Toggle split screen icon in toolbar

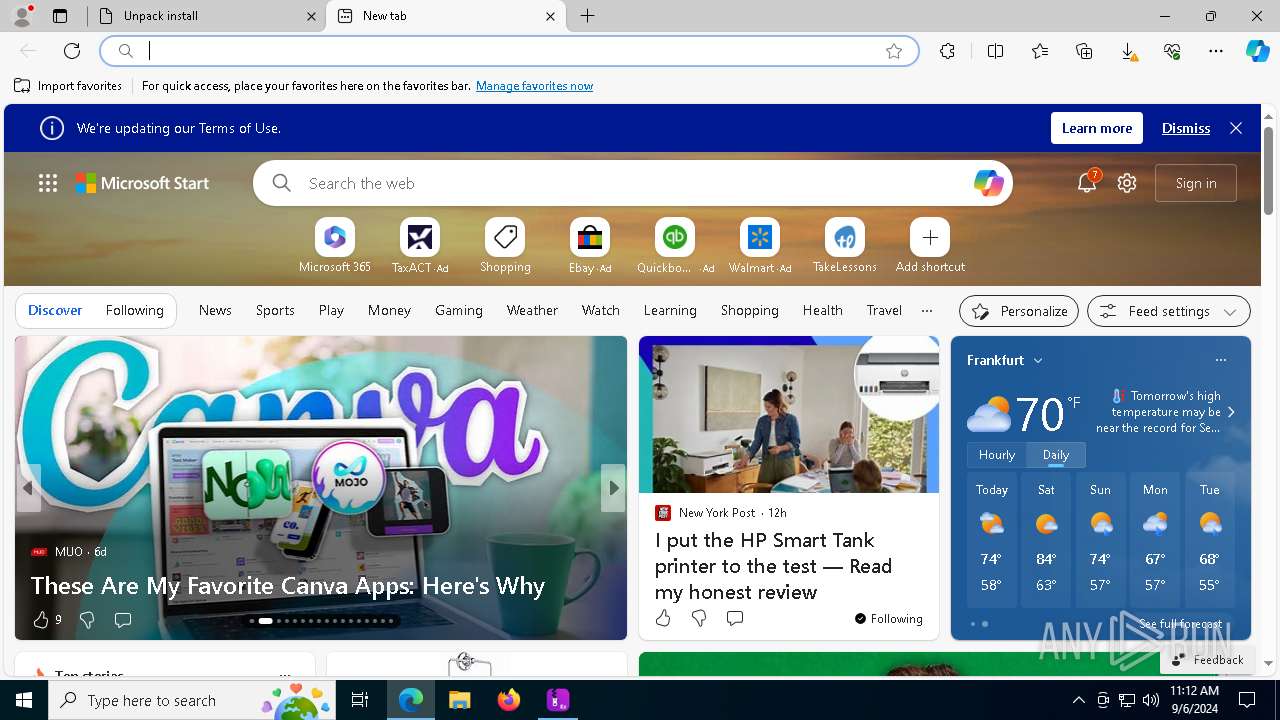click(995, 51)
